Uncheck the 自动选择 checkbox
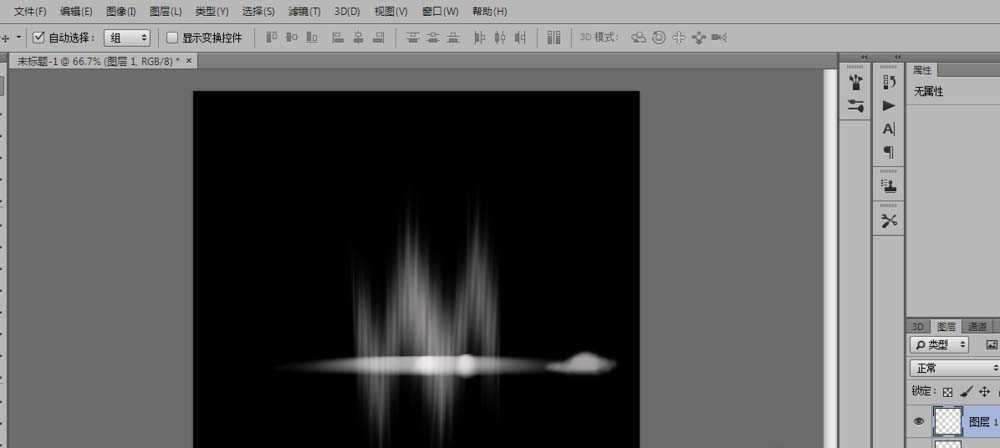This screenshot has height=448, width=1000. [x=39, y=38]
